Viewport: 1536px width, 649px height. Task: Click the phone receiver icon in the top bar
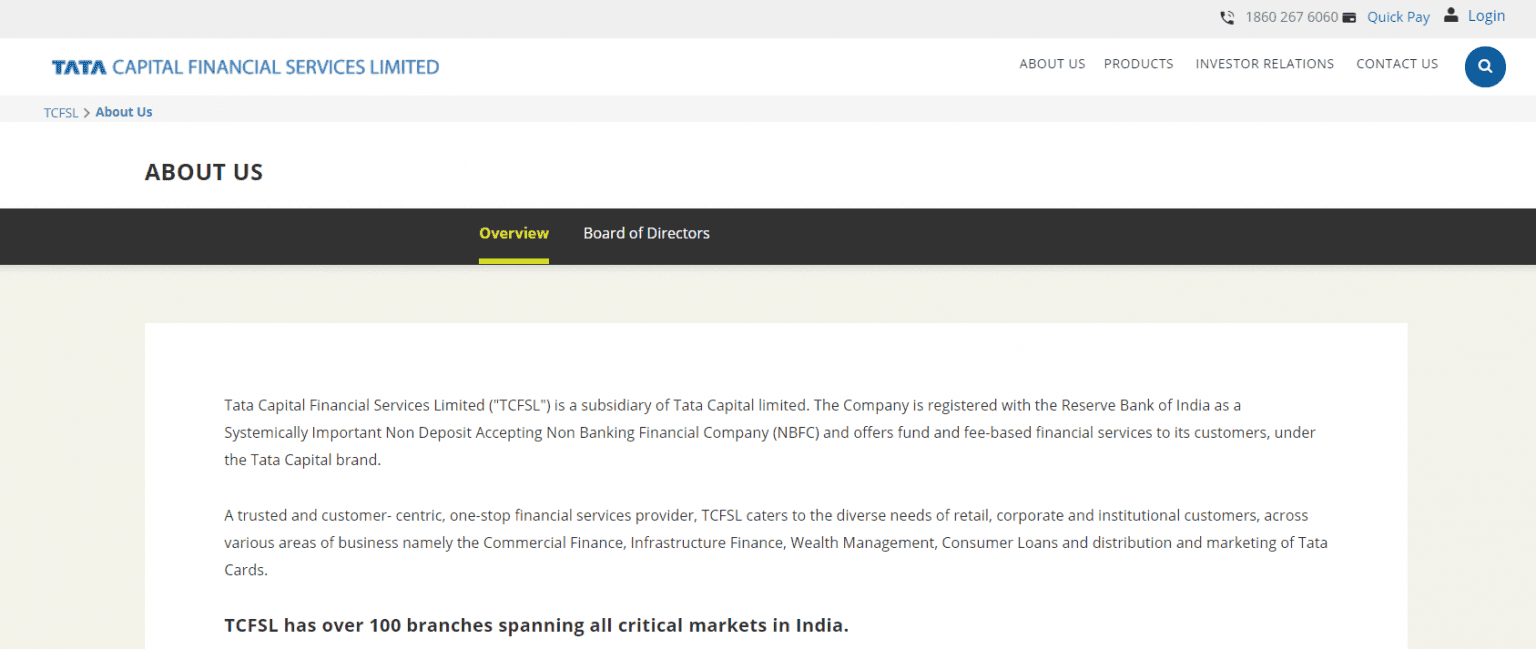coord(1227,17)
